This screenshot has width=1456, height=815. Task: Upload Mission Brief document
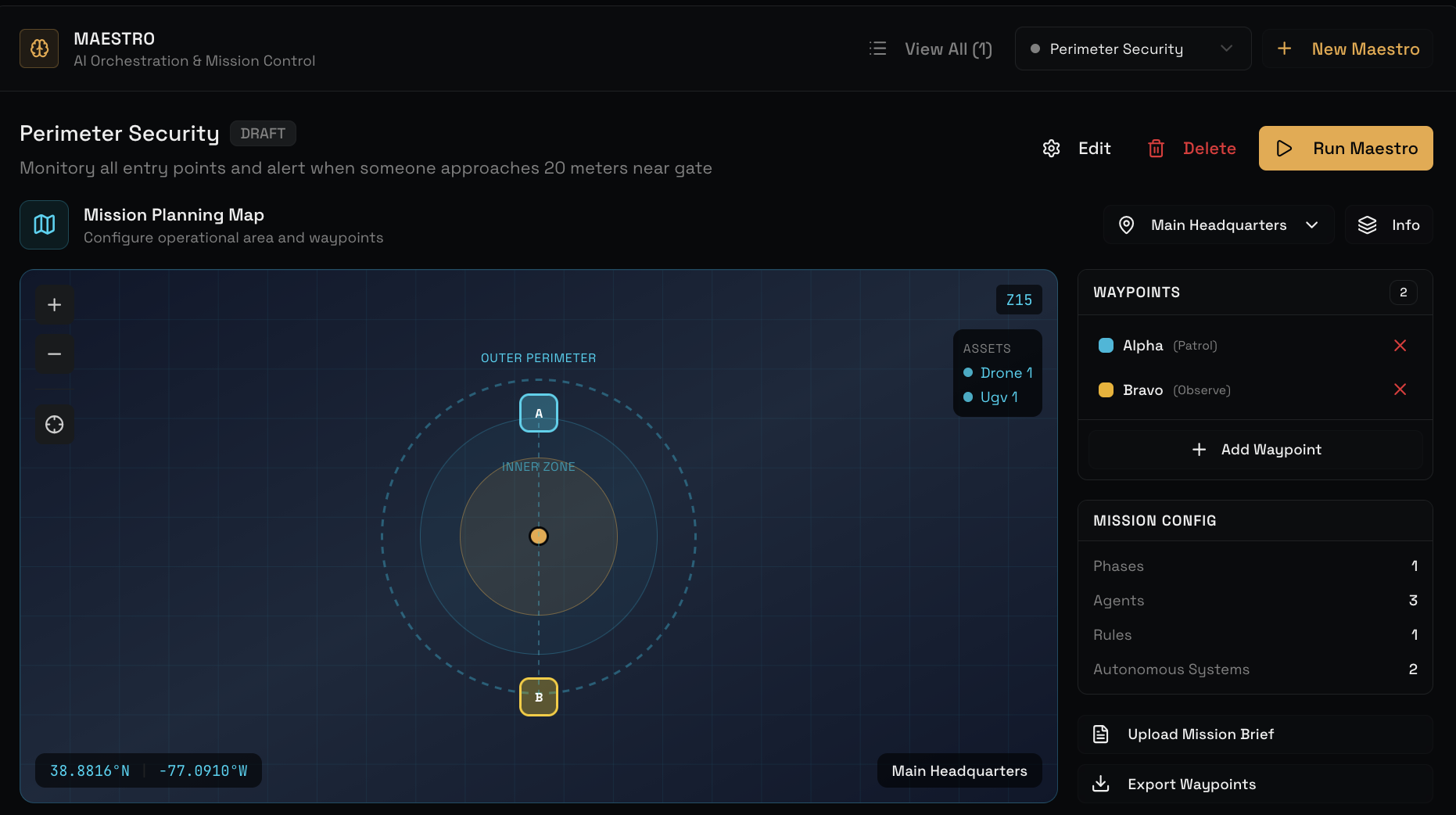pos(1255,734)
